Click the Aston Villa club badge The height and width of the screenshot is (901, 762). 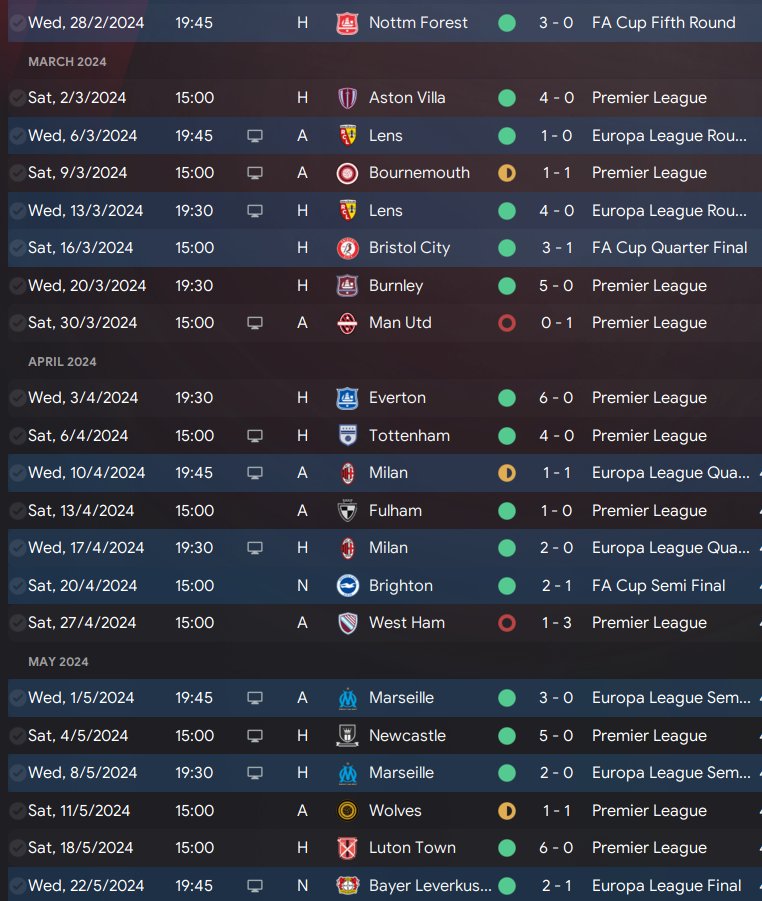[x=347, y=98]
